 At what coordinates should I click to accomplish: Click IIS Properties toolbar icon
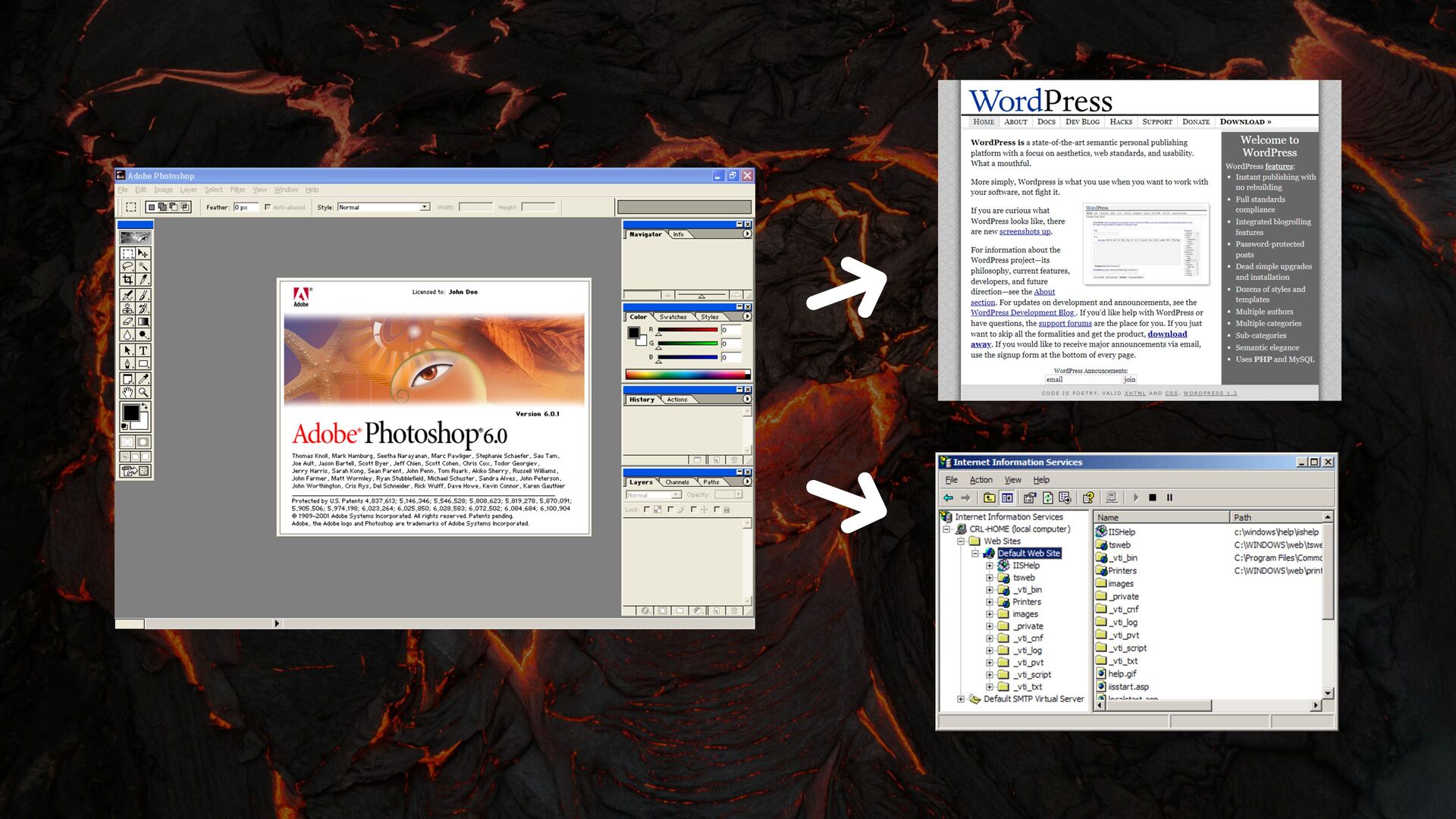tap(1030, 498)
